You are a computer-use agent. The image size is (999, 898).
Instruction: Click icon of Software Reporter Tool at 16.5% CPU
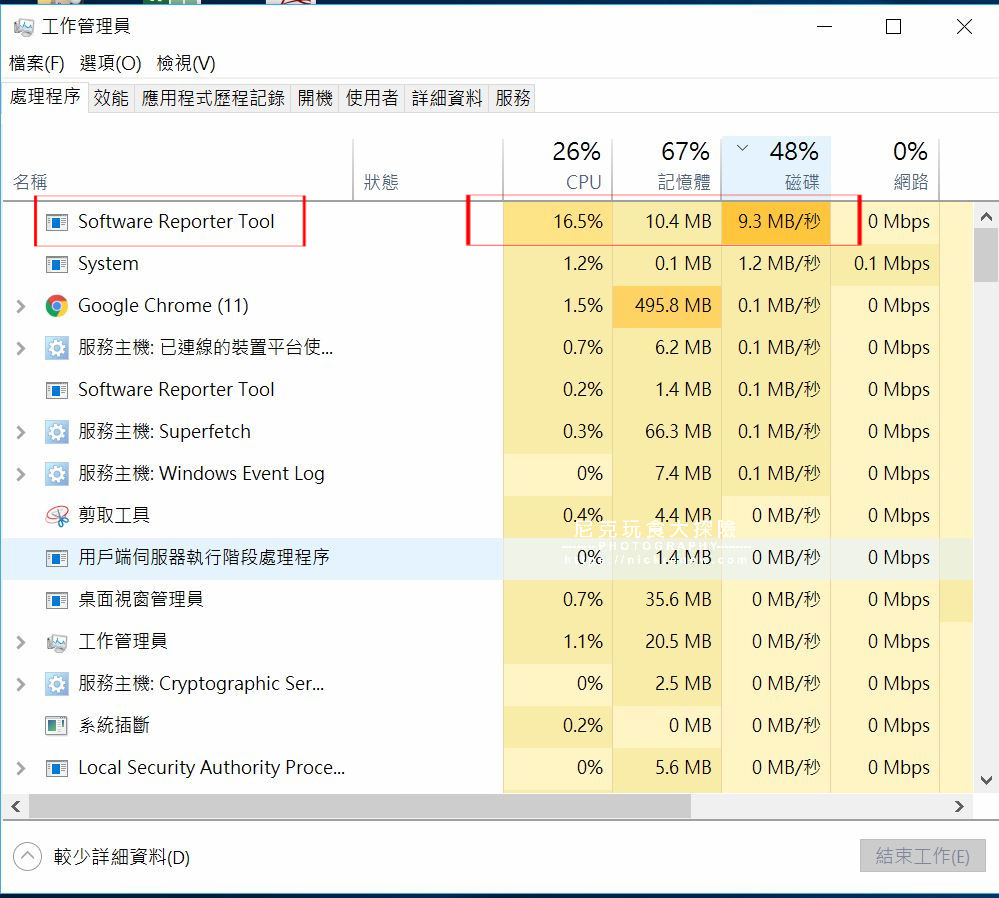click(x=57, y=222)
